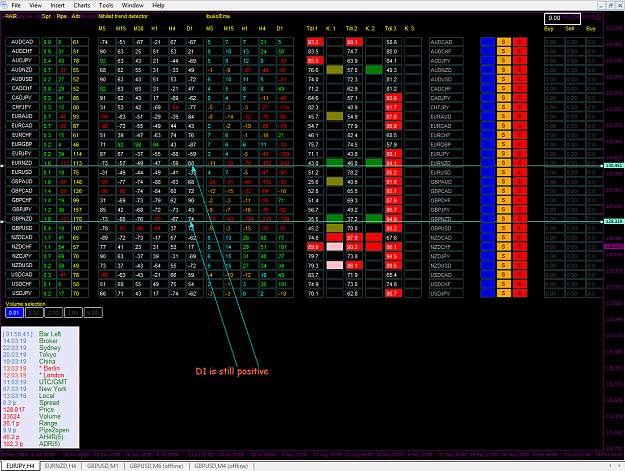
Task: Switch to the EURNZD,H4 chart tab
Action: [61, 466]
